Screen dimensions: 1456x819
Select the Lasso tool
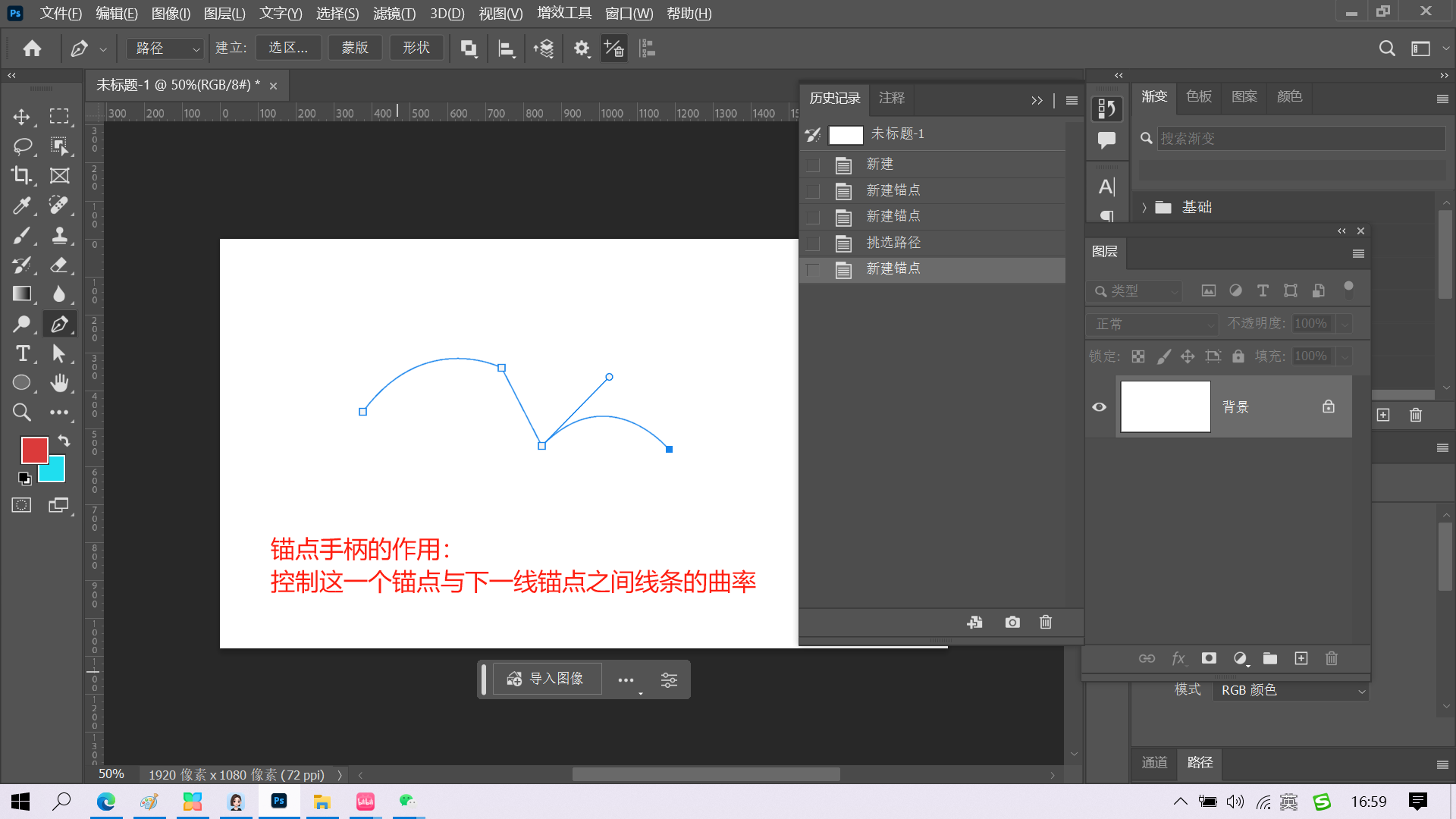click(x=22, y=146)
